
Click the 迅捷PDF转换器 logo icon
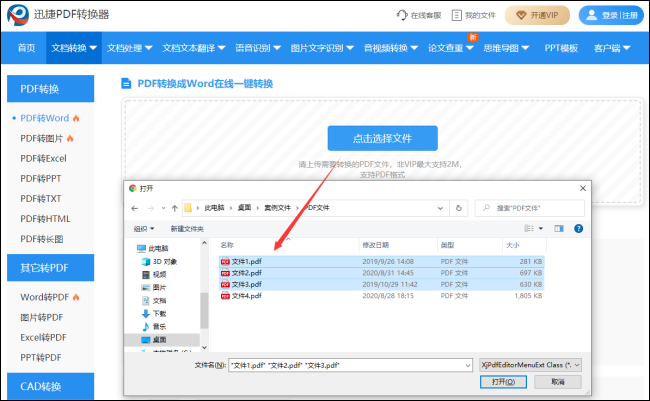coord(18,15)
